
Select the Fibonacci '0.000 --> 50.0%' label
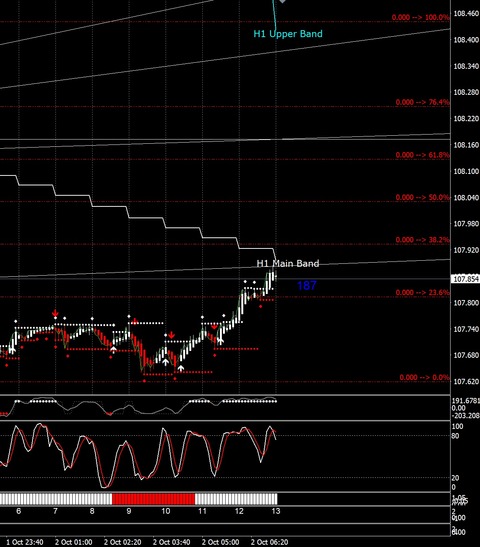click(422, 197)
